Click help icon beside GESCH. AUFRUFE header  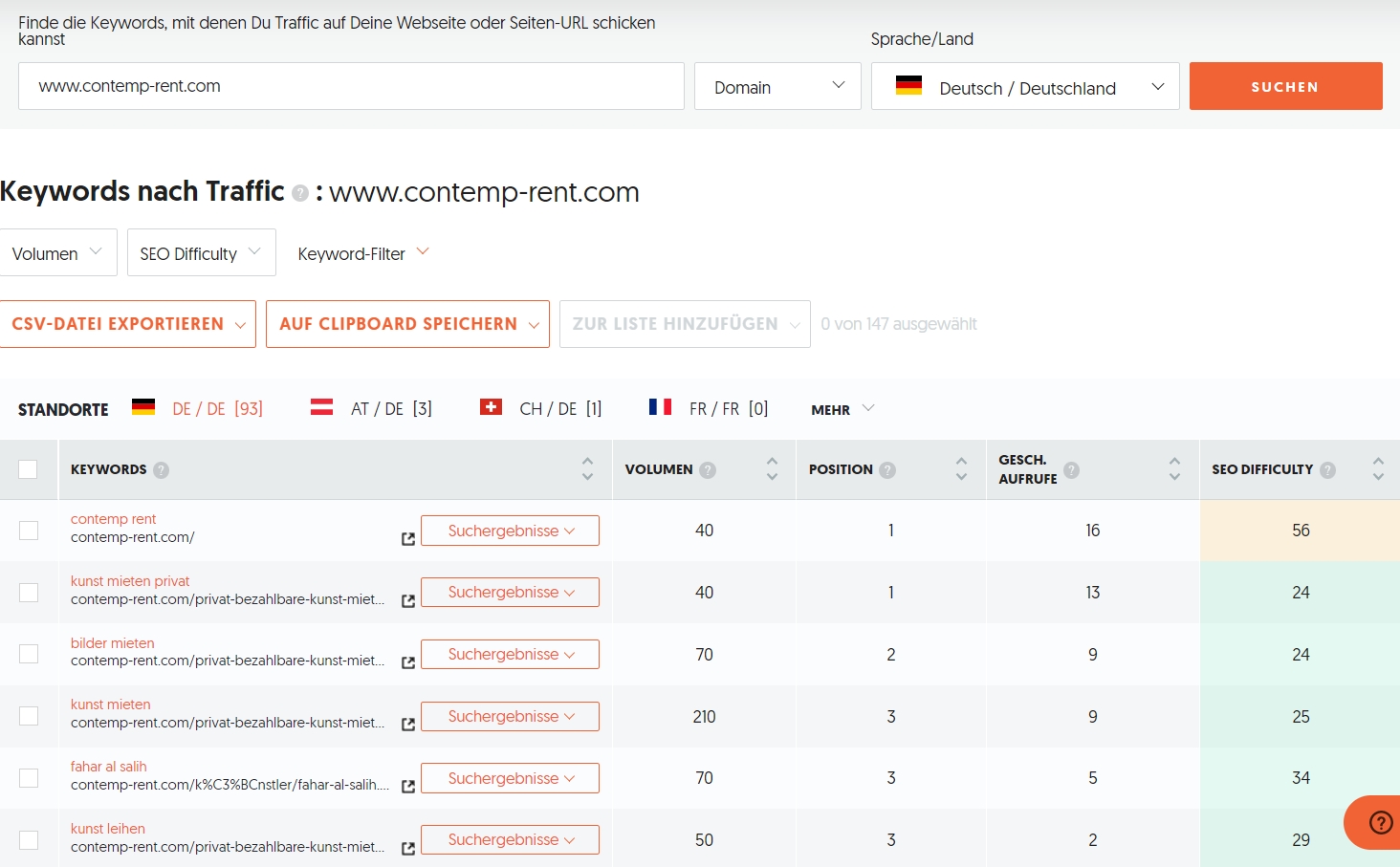click(1072, 469)
